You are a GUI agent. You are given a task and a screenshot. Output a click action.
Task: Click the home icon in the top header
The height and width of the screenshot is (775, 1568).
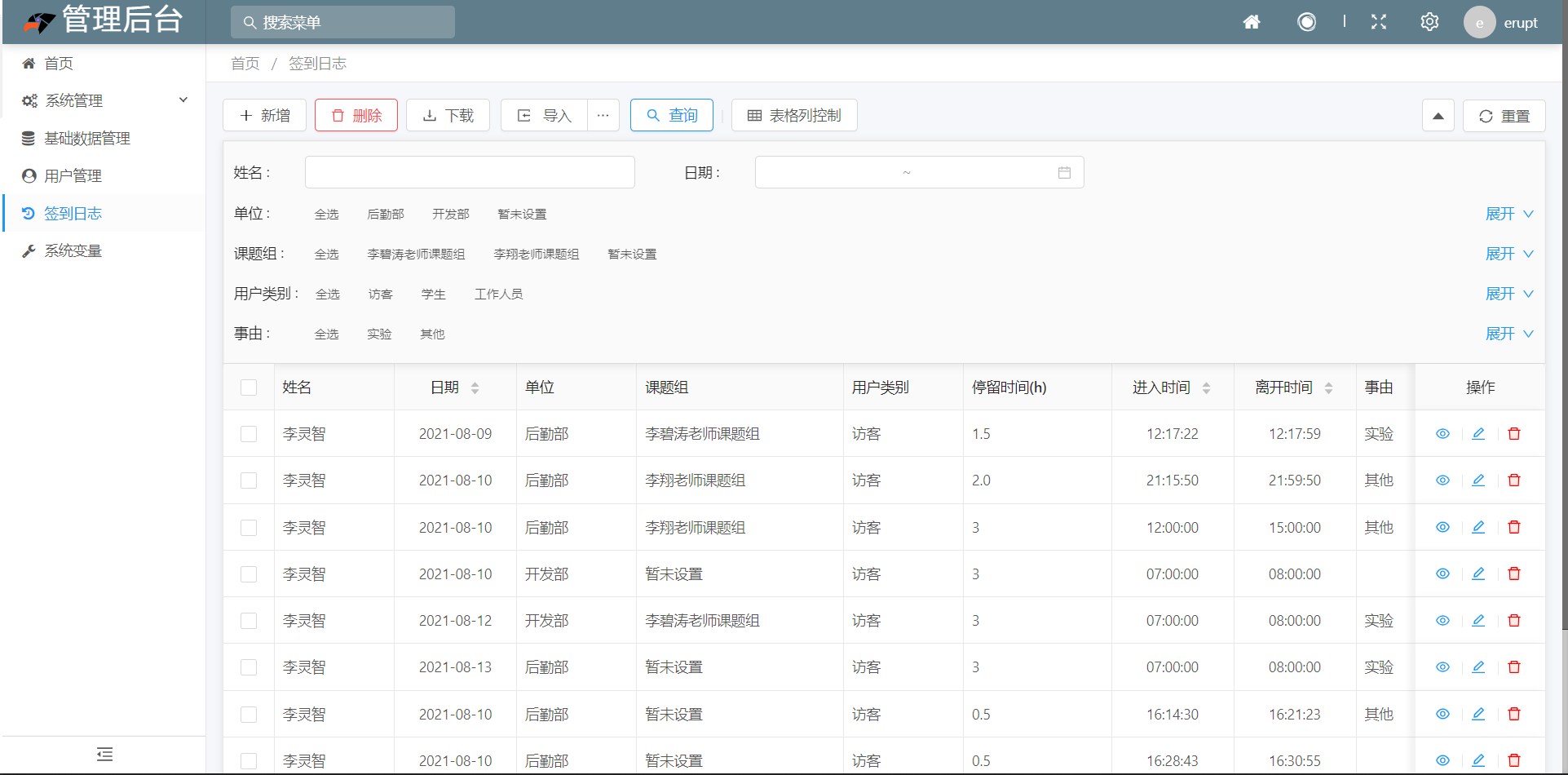(1252, 22)
